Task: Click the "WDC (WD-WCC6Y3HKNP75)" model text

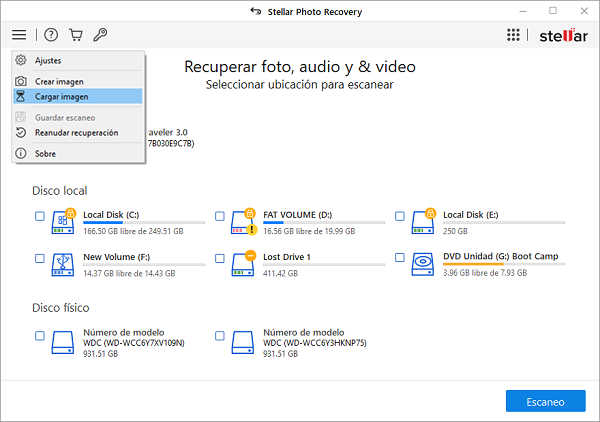Action: 315,343
